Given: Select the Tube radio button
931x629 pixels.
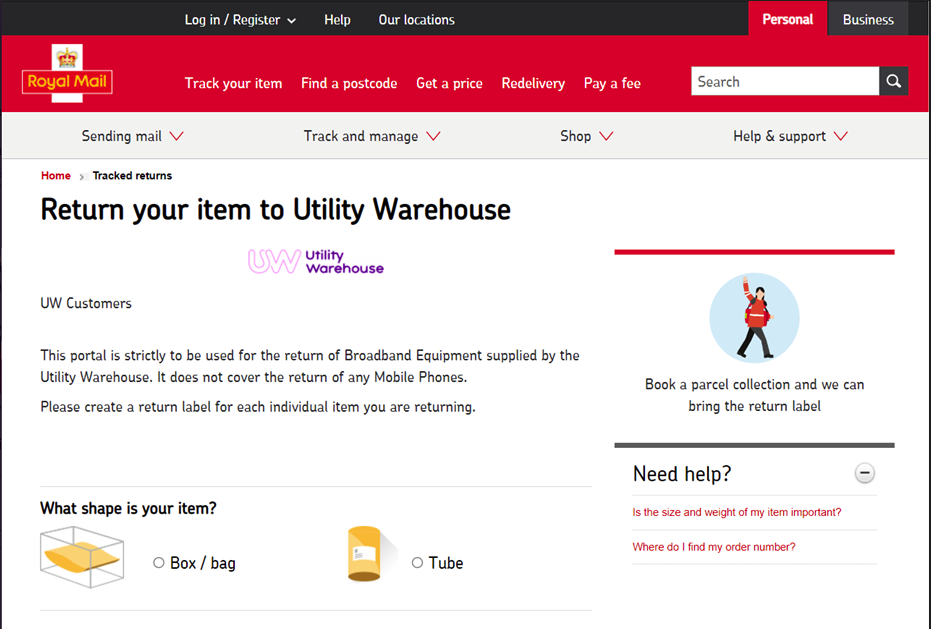Looking at the screenshot, I should coord(417,562).
